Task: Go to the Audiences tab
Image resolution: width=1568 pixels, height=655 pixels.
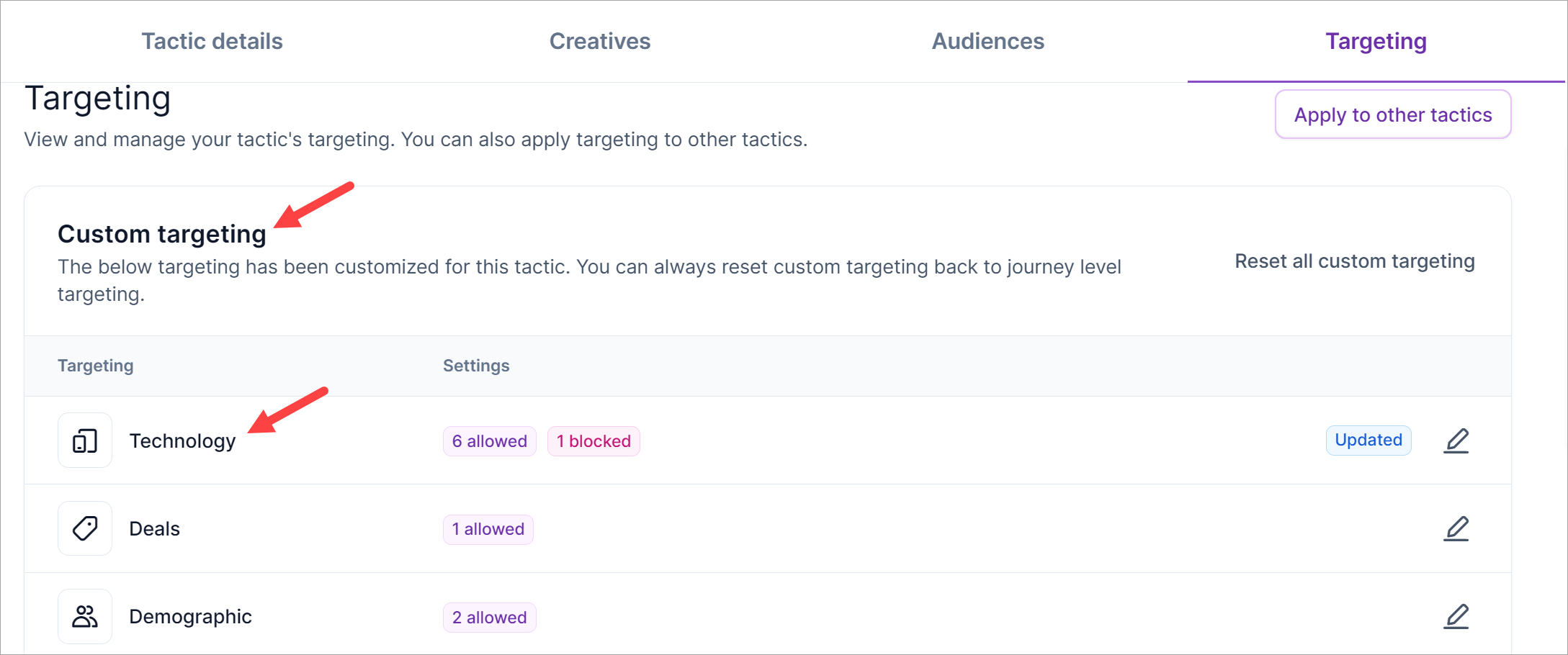Action: click(987, 41)
